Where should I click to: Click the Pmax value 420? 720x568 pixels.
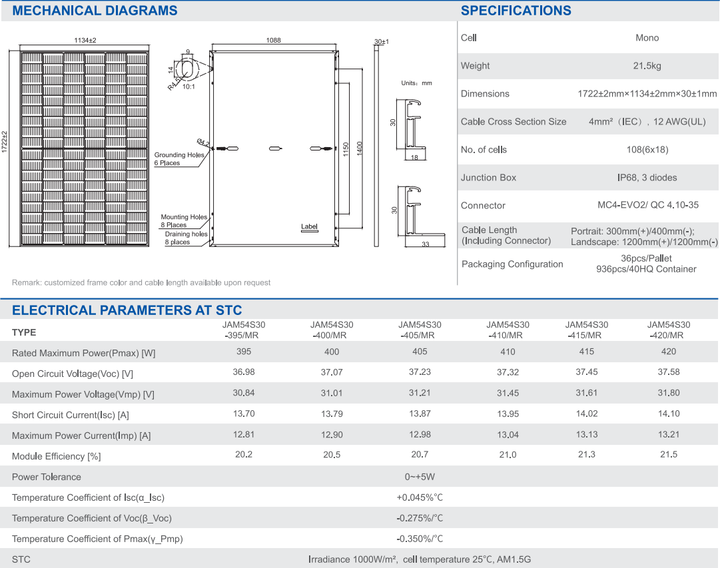pyautogui.click(x=669, y=351)
